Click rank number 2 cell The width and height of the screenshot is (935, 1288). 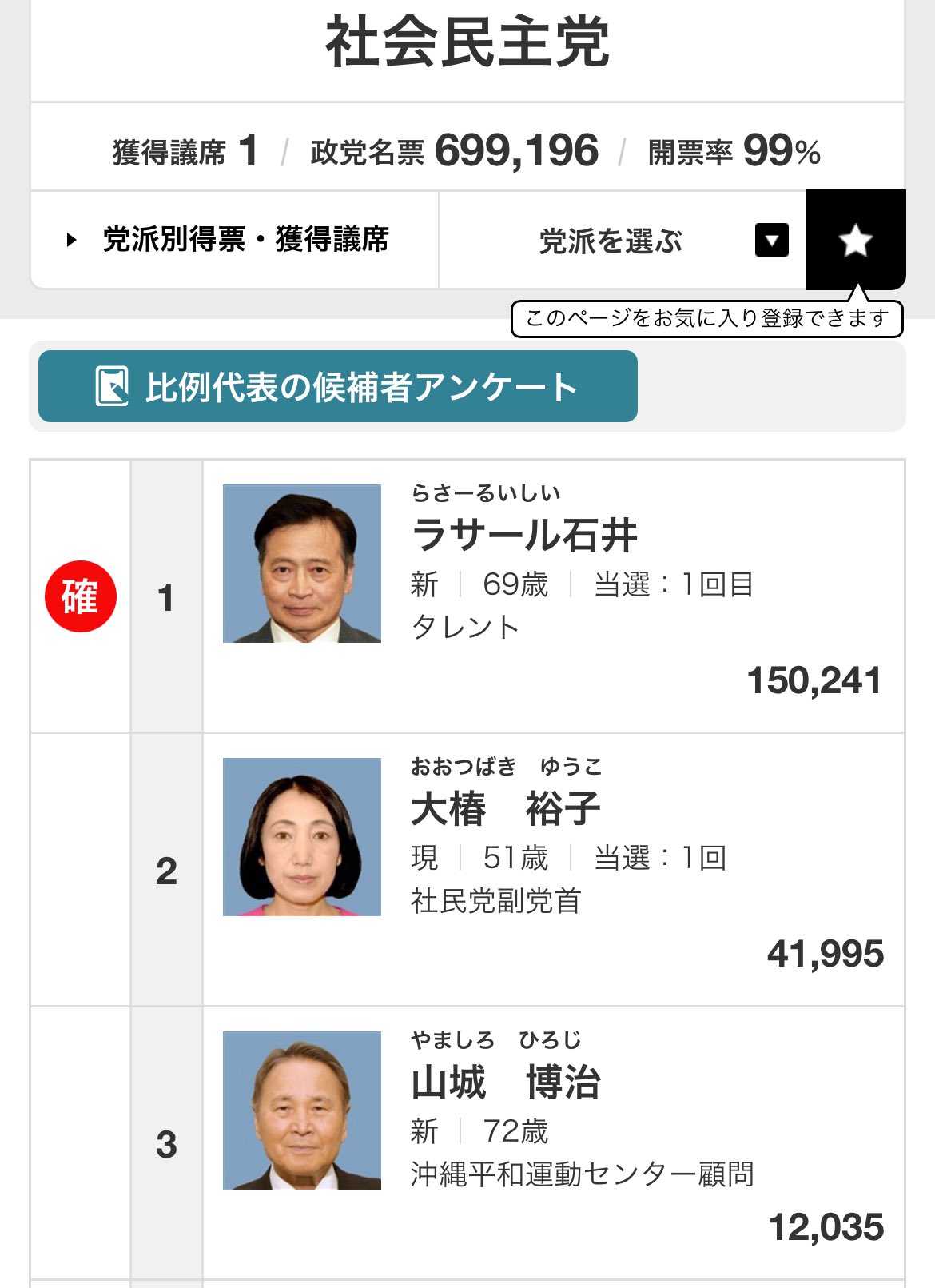pos(166,871)
